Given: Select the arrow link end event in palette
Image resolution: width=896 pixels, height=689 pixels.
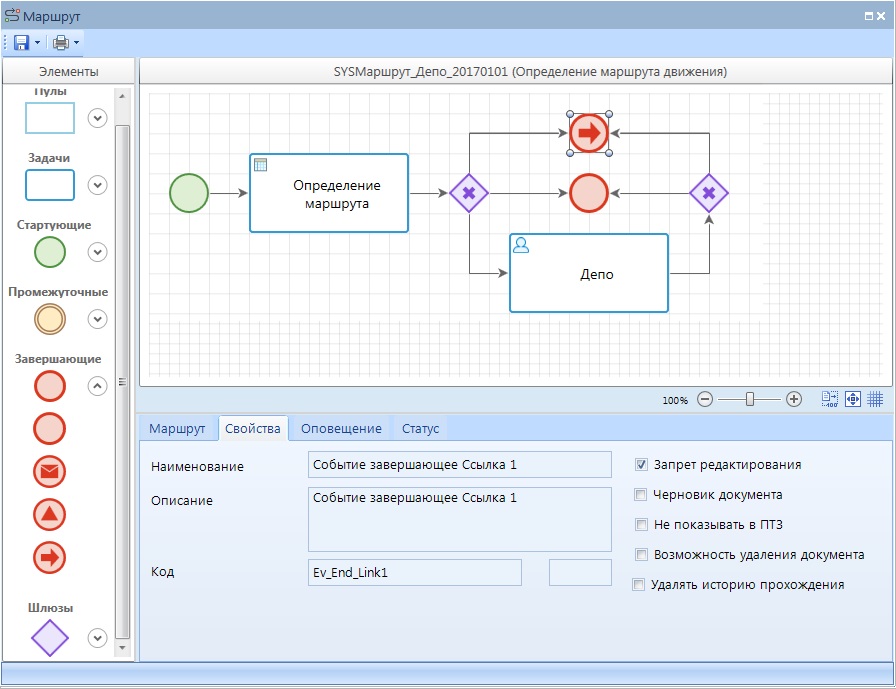Looking at the screenshot, I should pos(50,557).
